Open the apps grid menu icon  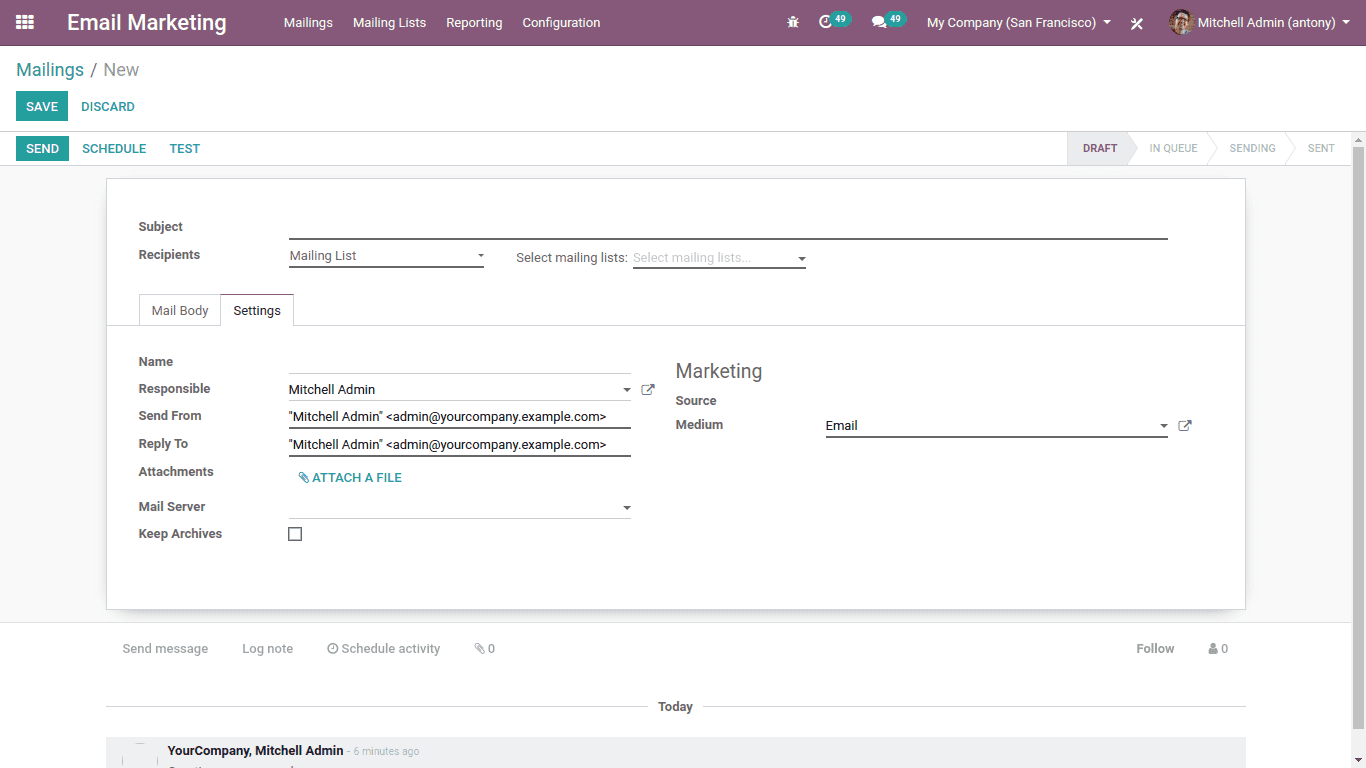pyautogui.click(x=25, y=22)
